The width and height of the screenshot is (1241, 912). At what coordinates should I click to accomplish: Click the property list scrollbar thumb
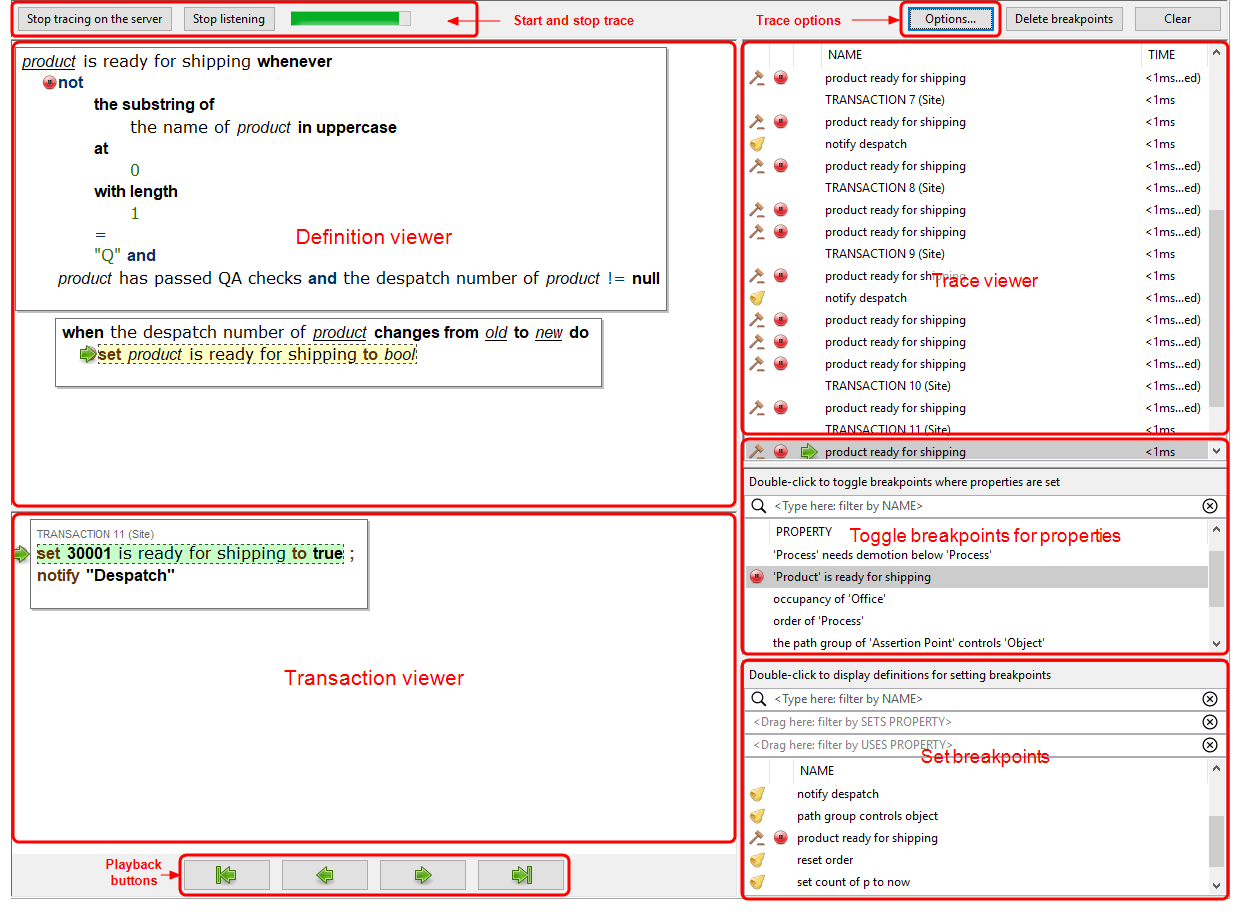click(x=1216, y=578)
